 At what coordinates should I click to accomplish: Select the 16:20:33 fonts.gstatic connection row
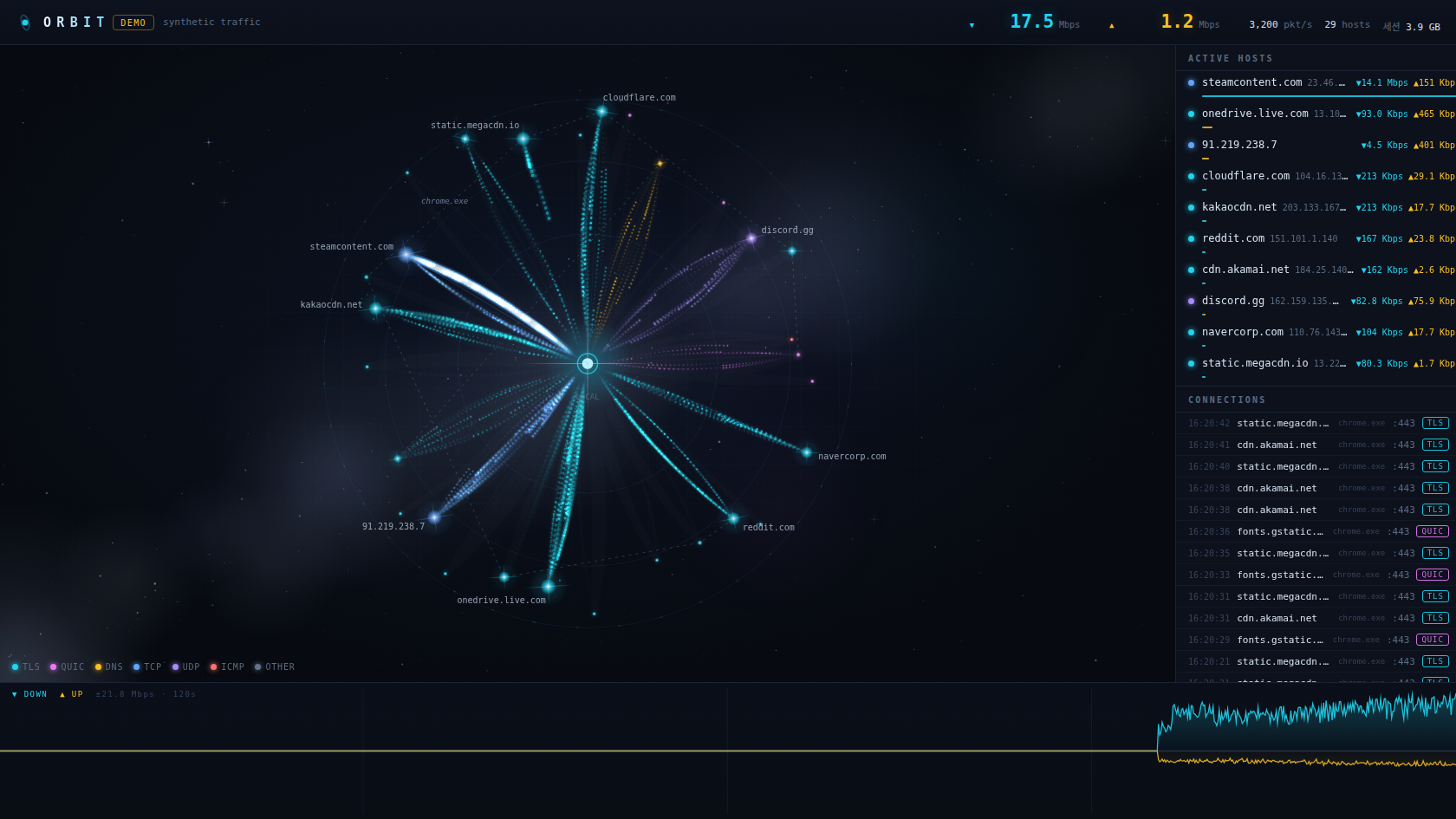[1316, 575]
